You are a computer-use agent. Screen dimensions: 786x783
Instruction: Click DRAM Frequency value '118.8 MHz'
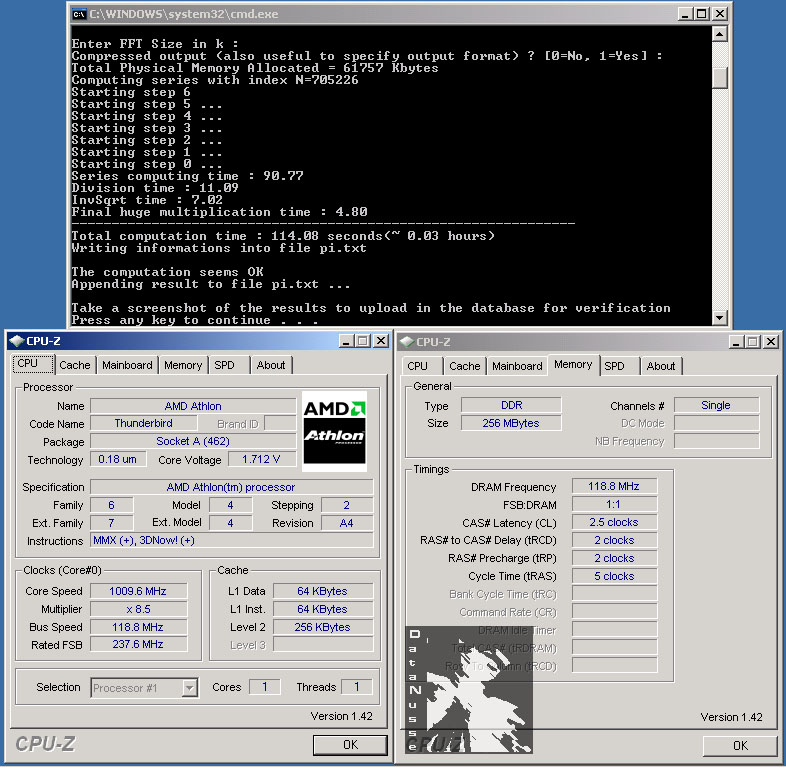[614, 486]
